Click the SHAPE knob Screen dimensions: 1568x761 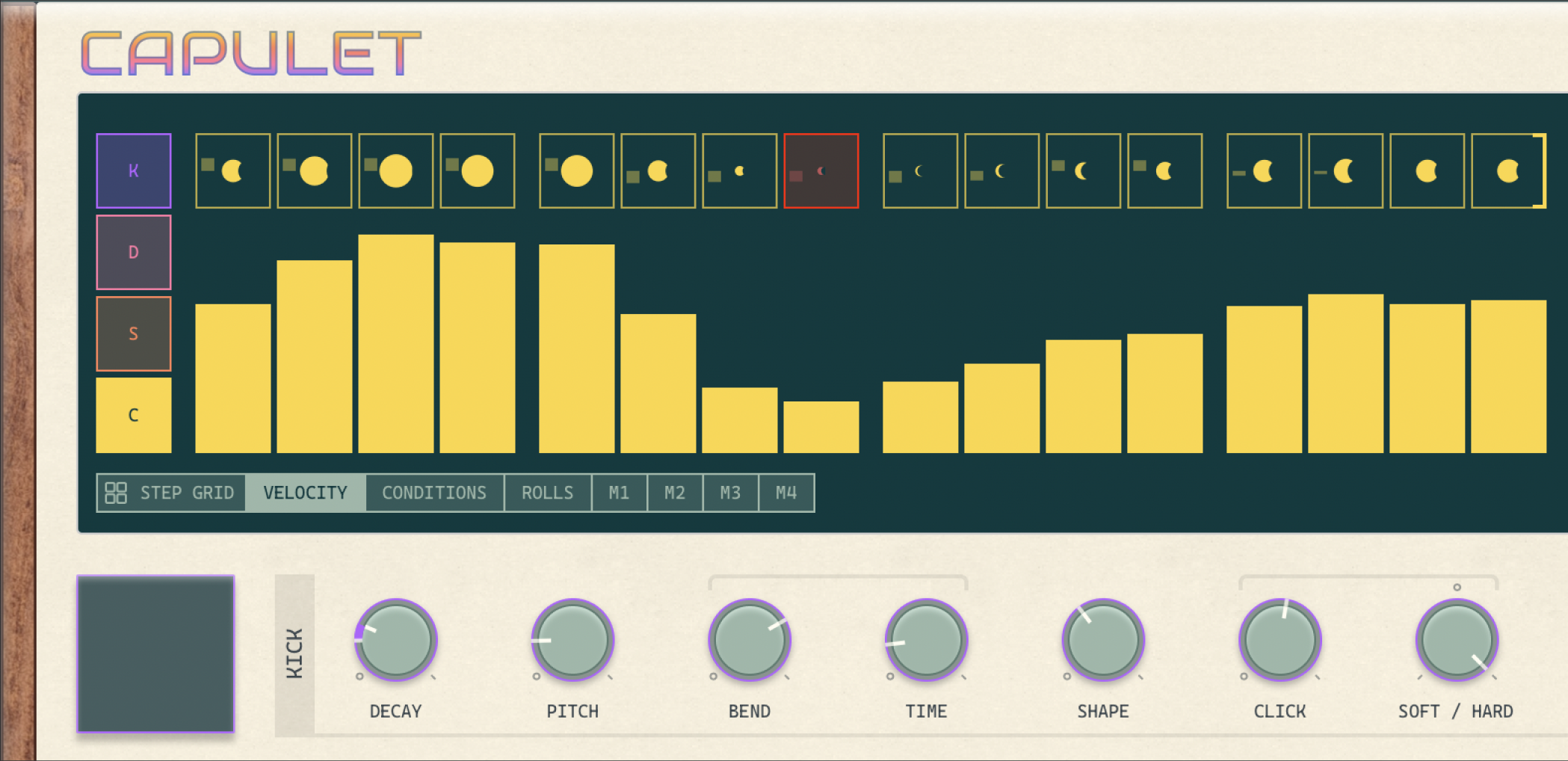[x=1103, y=640]
